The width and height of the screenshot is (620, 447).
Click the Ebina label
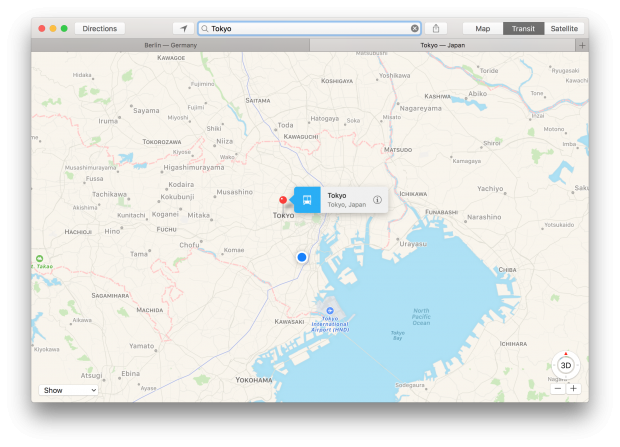(130, 374)
